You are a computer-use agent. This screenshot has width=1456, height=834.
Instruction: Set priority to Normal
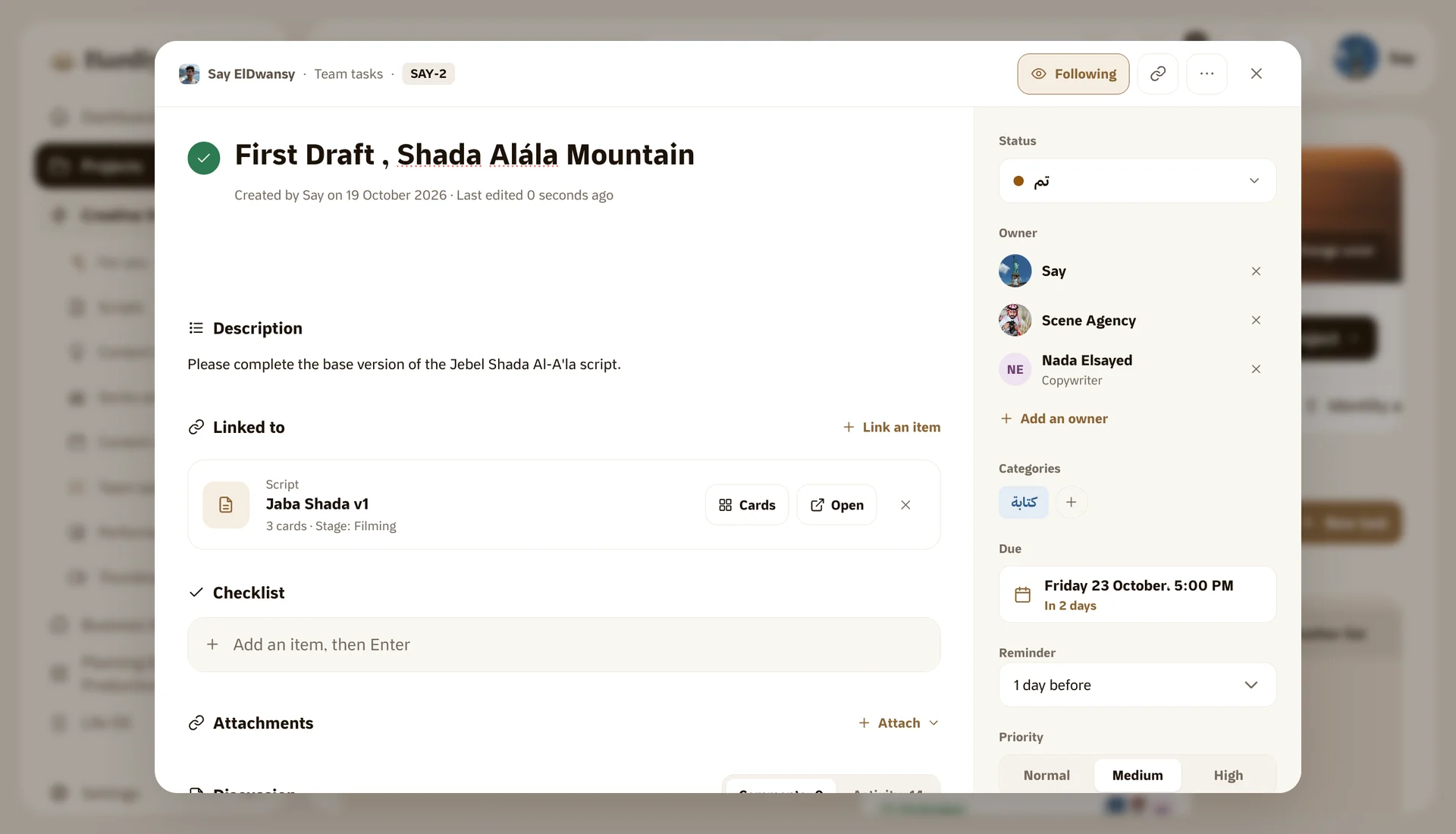(x=1046, y=775)
